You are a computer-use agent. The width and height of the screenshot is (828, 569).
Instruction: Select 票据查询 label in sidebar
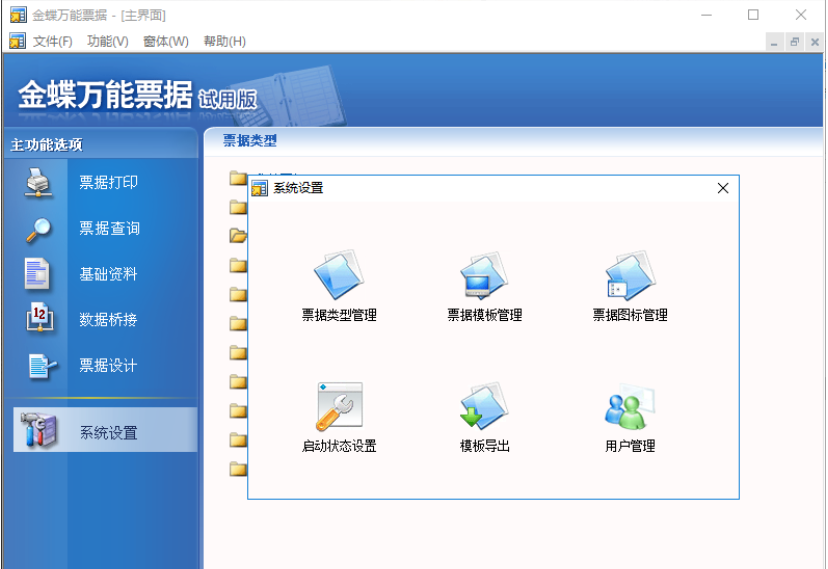click(109, 229)
